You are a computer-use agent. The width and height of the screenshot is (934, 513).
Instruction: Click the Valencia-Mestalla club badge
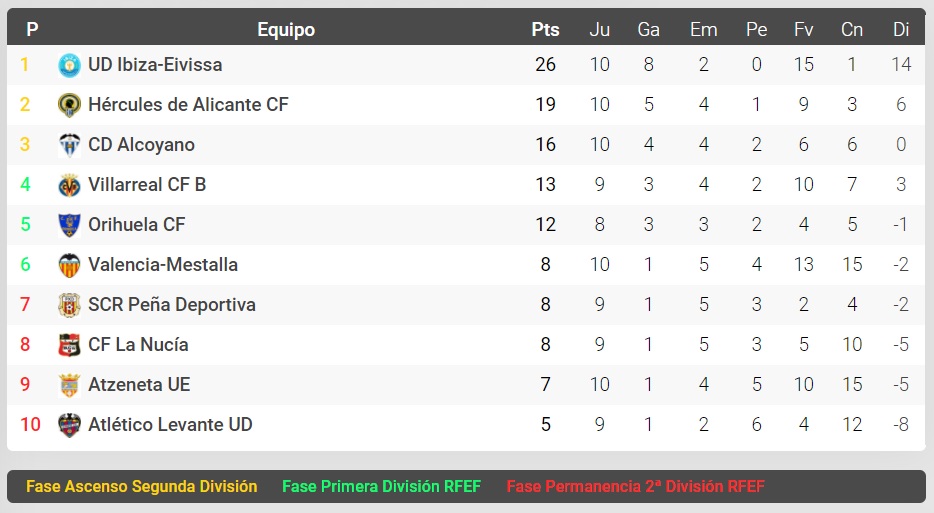pos(69,265)
